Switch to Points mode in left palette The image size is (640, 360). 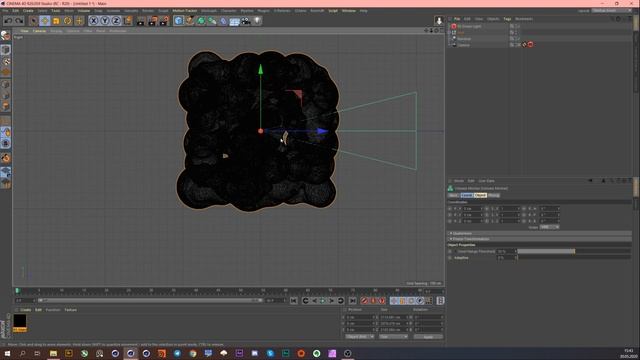(x=5, y=84)
